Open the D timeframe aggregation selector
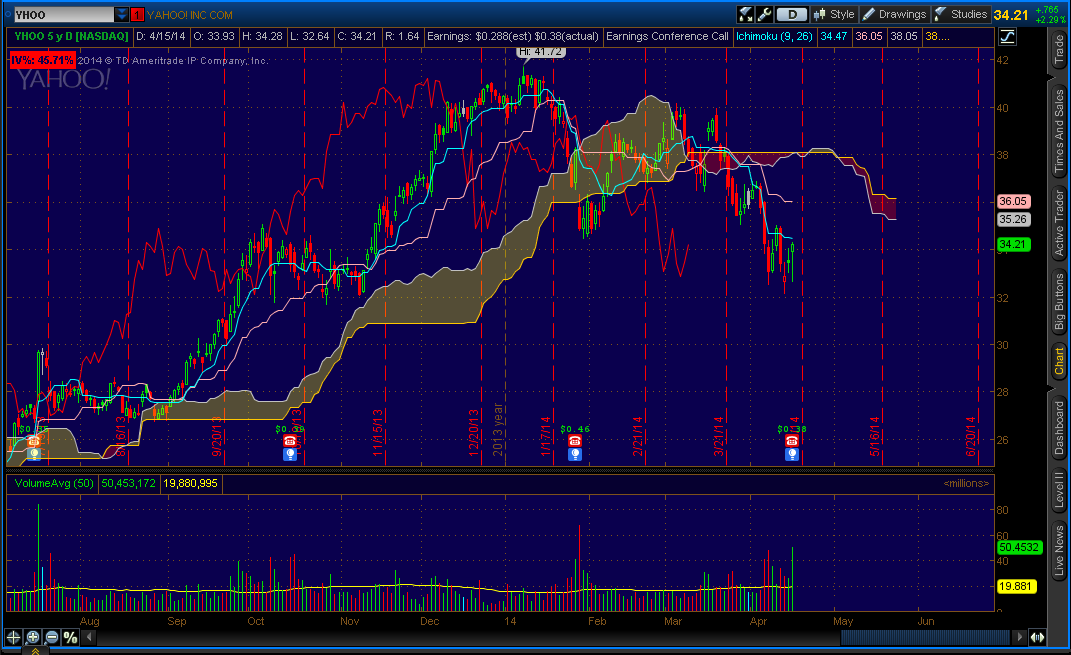 pos(792,14)
